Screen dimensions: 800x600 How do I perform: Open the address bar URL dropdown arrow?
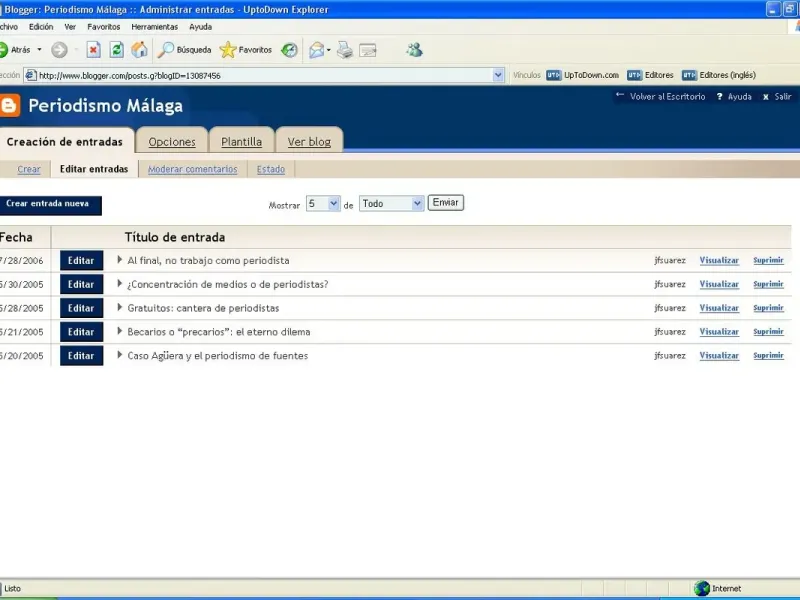click(498, 75)
